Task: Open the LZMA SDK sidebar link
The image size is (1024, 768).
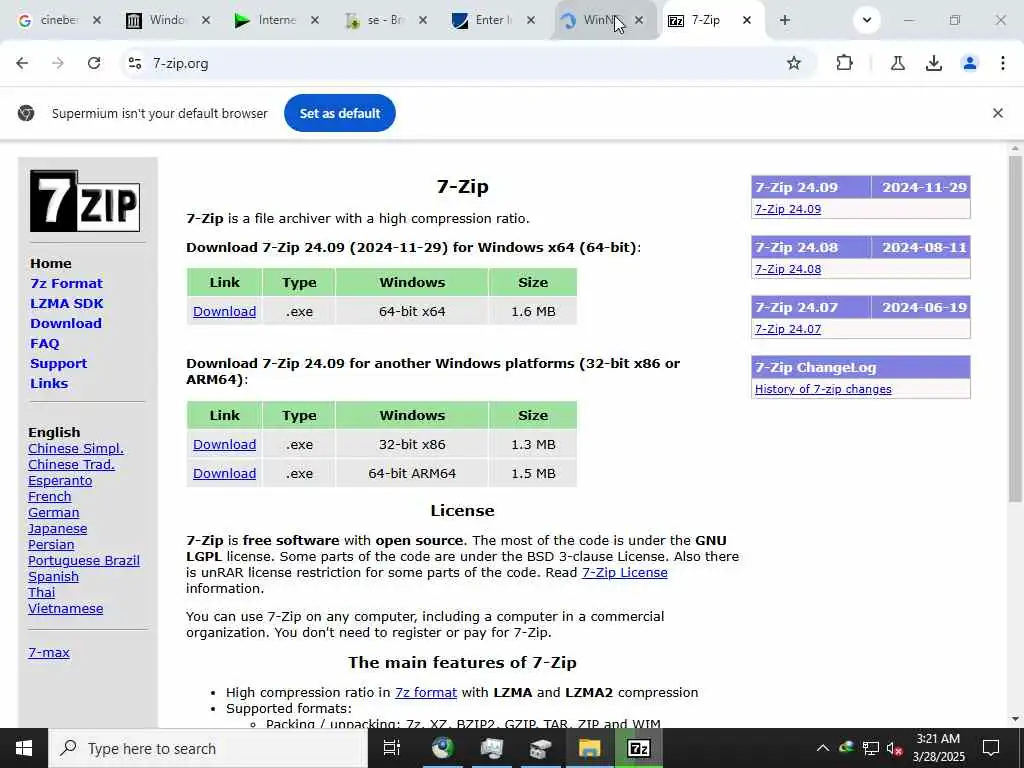Action: pyautogui.click(x=67, y=304)
